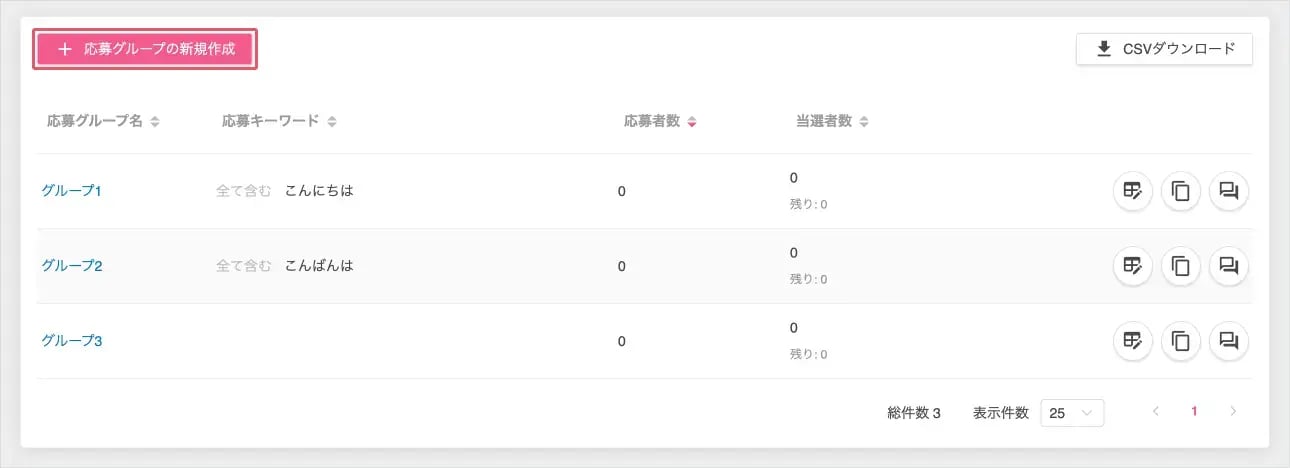The width and height of the screenshot is (1290, 468).
Task: Duplicate グループ3 via the copy icon
Action: point(1181,341)
